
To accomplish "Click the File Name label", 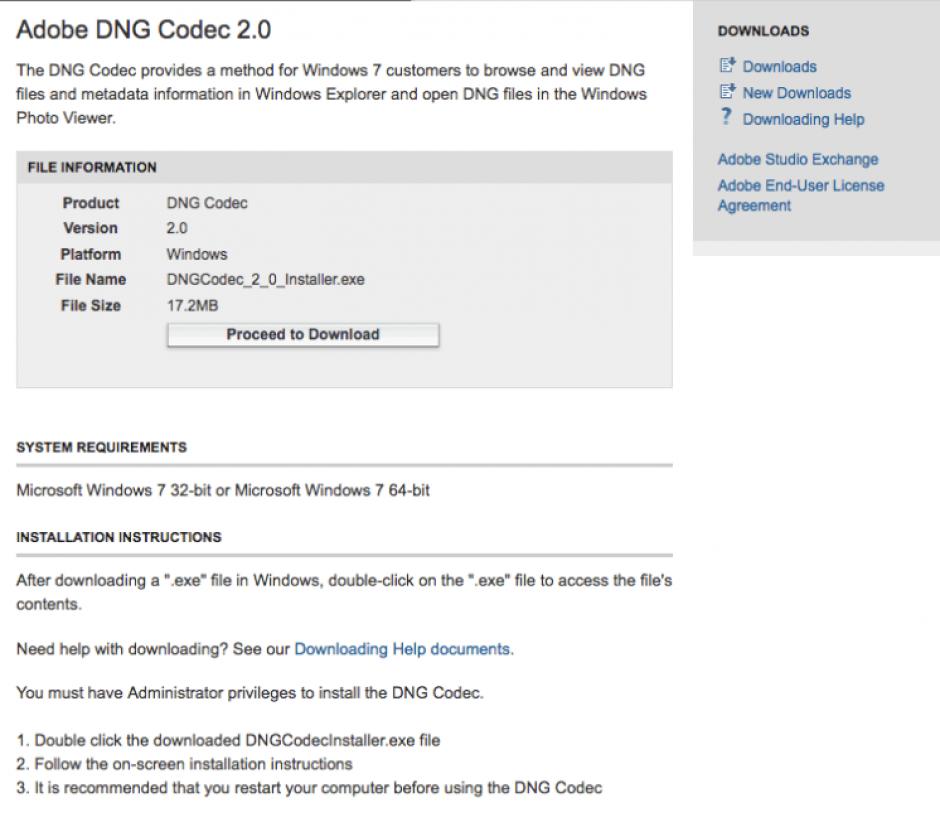I will point(91,279).
